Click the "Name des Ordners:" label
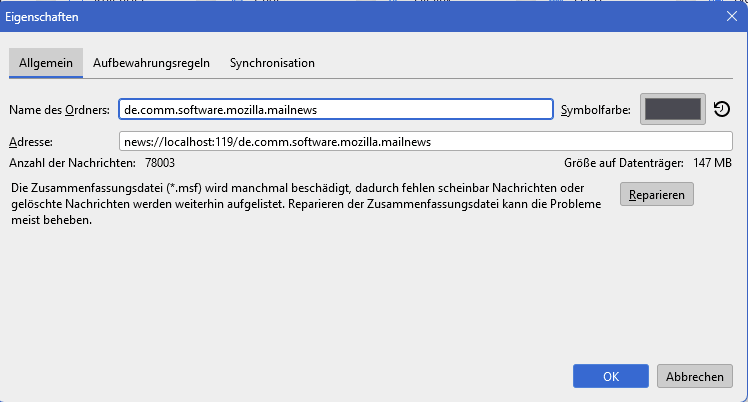The height and width of the screenshot is (402, 748). (x=59, y=109)
